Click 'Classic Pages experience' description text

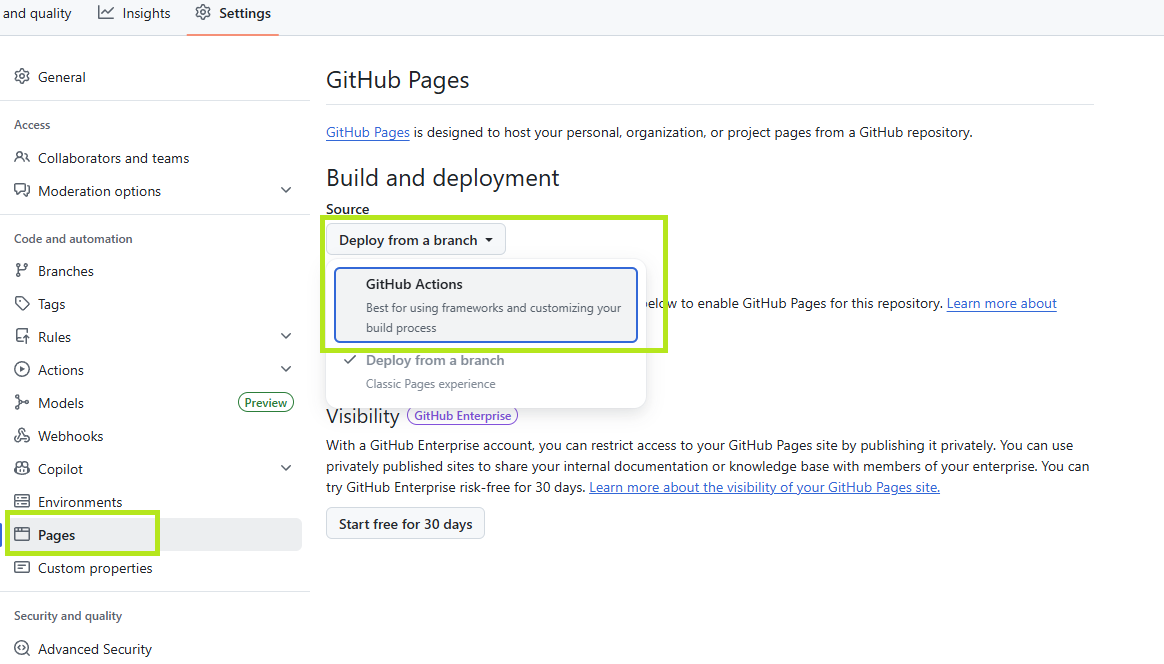point(431,384)
